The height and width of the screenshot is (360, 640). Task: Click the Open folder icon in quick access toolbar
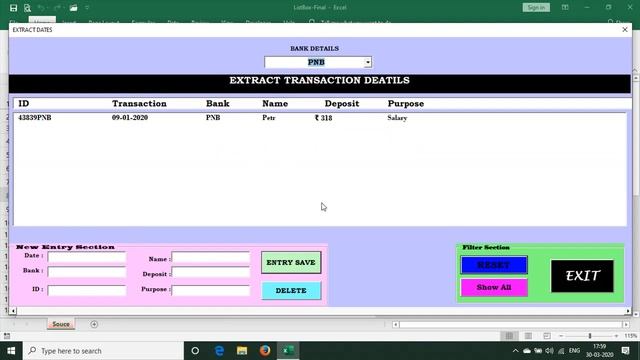point(73,8)
